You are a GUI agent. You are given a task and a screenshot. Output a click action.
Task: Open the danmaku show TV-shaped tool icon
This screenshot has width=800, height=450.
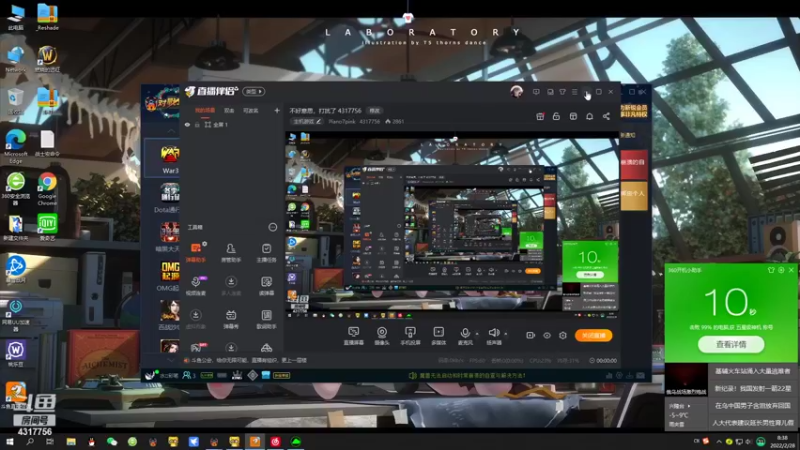[231, 315]
